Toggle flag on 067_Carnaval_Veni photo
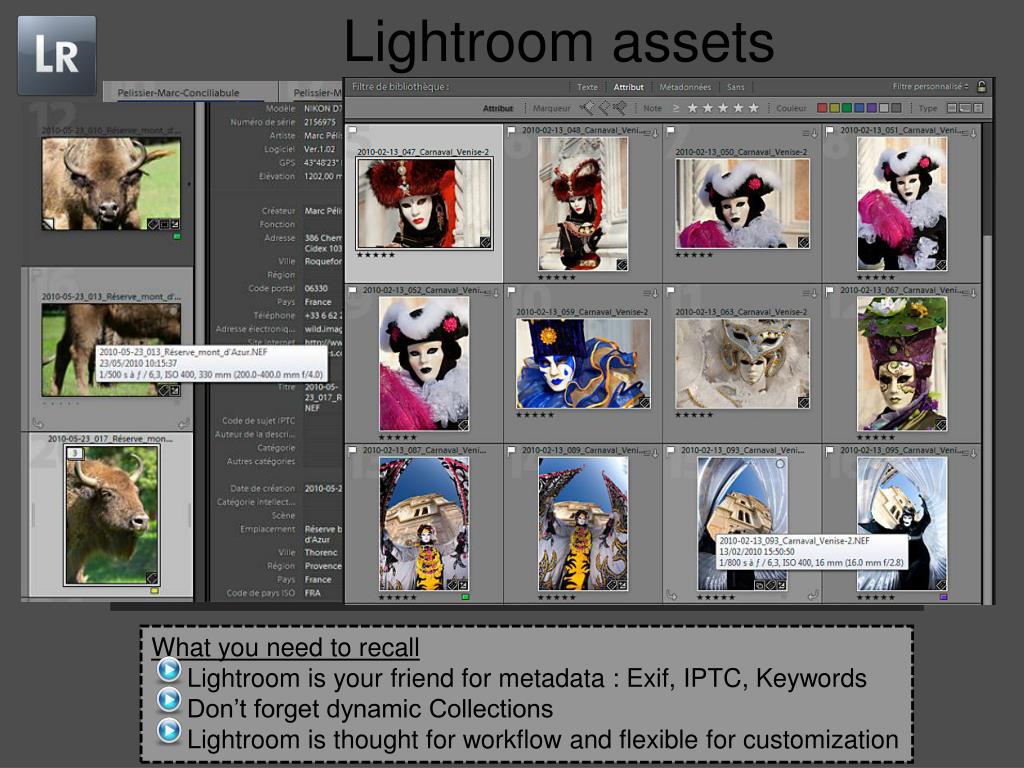 point(829,291)
